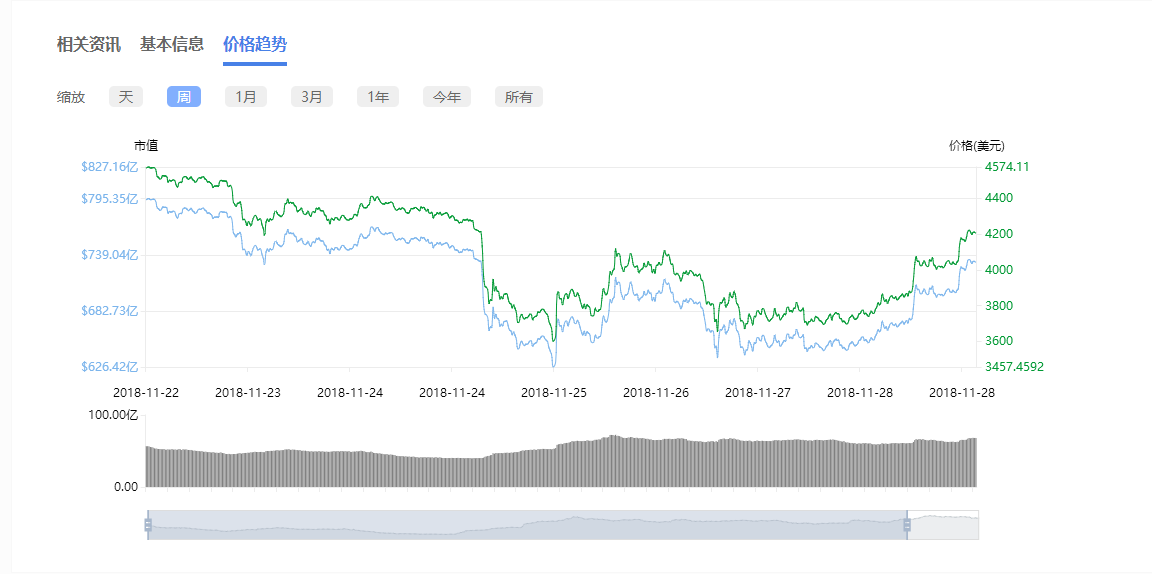The height and width of the screenshot is (574, 1152).
Task: Select the 周 zoom button
Action: pos(184,97)
